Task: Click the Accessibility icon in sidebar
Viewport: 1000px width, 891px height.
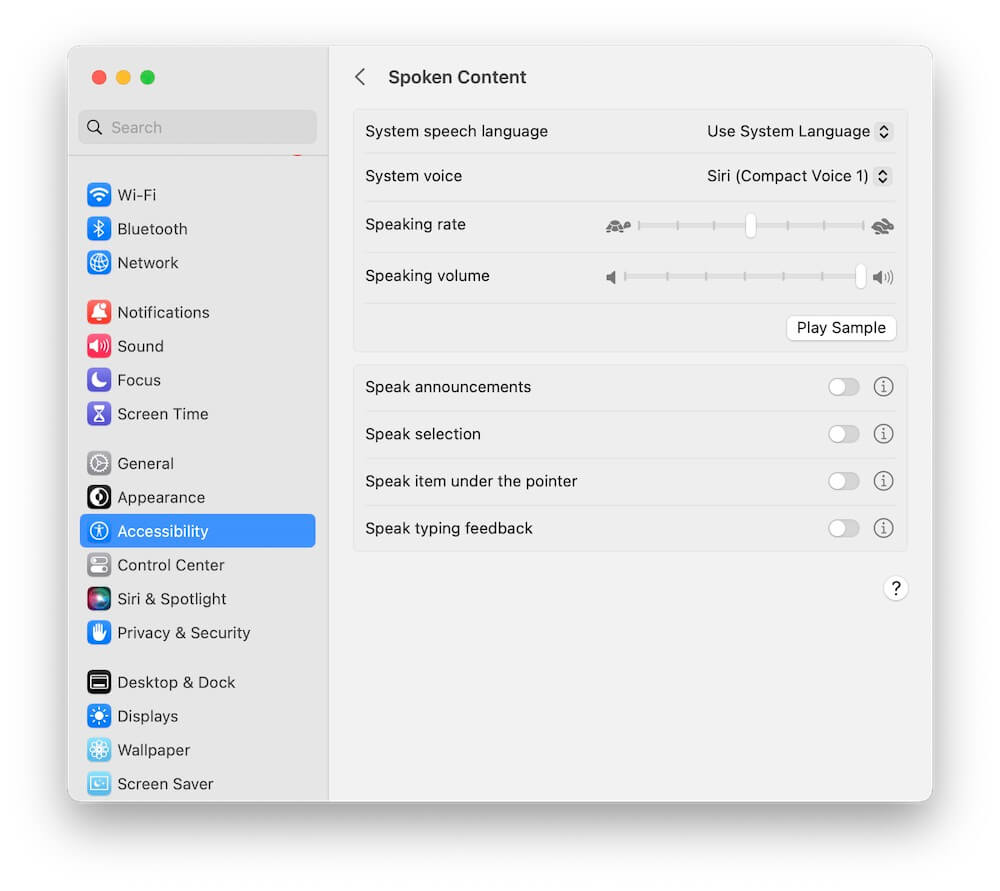Action: pos(99,531)
